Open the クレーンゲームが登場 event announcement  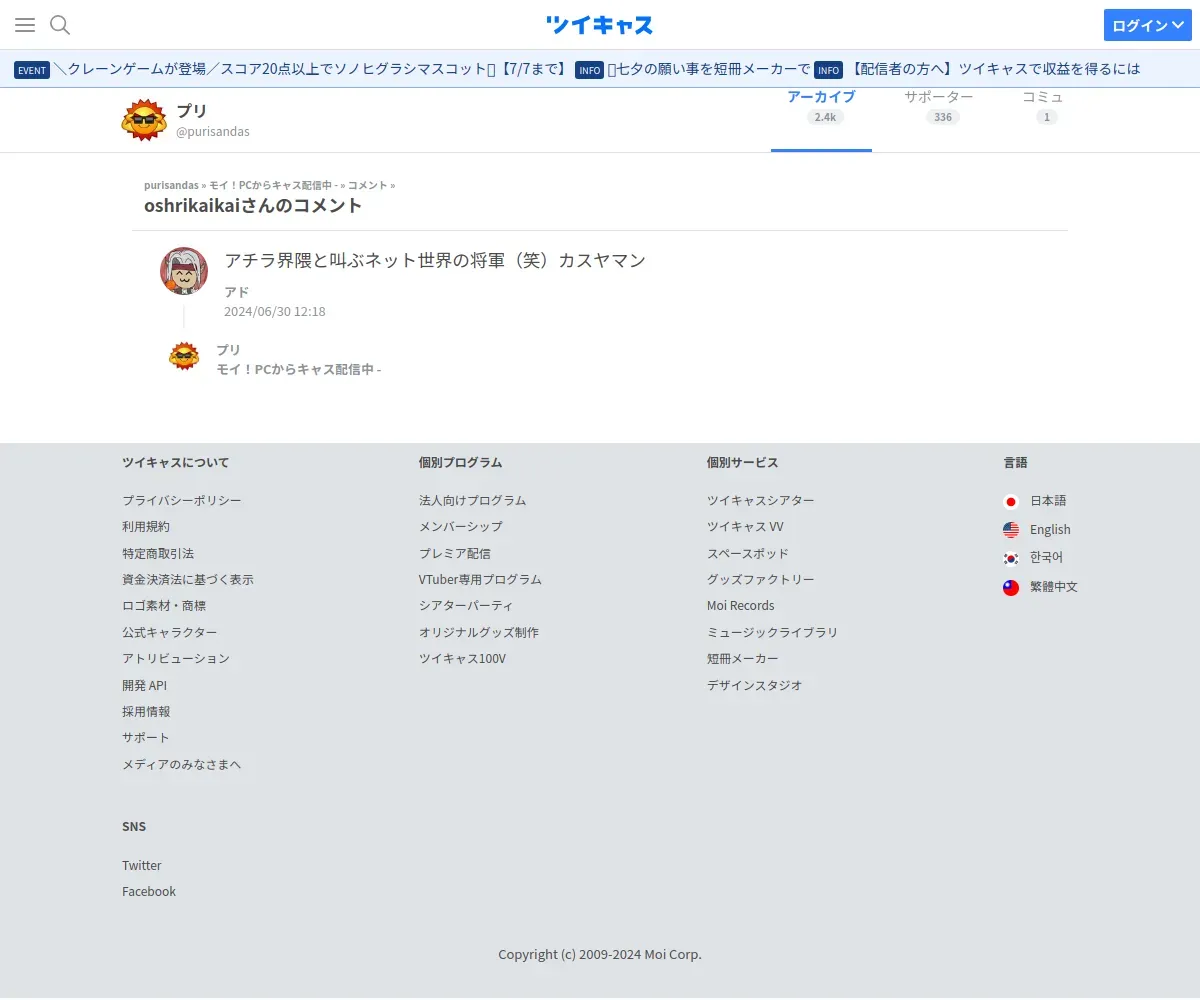[x=311, y=69]
